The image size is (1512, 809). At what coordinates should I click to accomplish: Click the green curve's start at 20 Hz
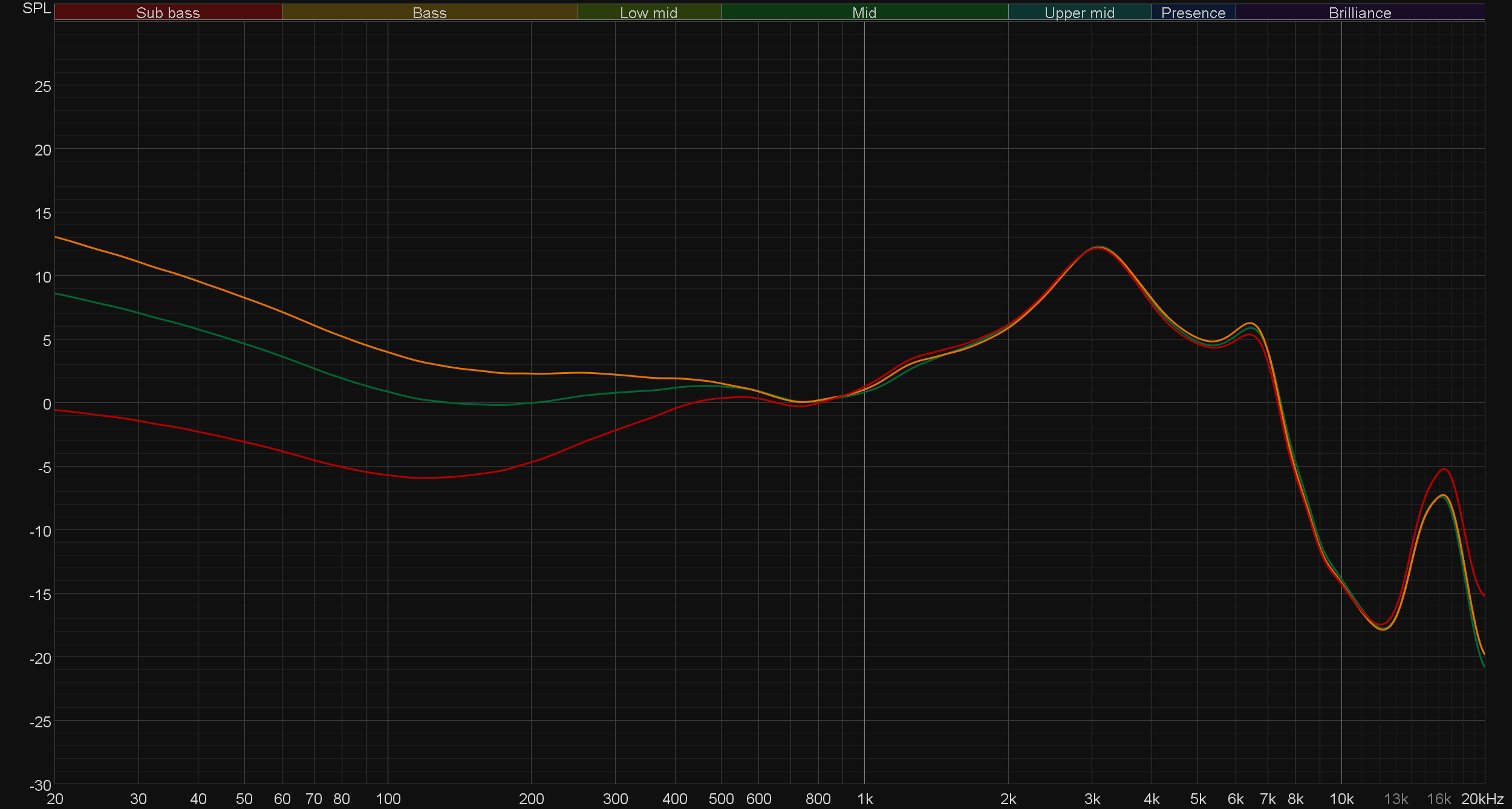pyautogui.click(x=56, y=293)
